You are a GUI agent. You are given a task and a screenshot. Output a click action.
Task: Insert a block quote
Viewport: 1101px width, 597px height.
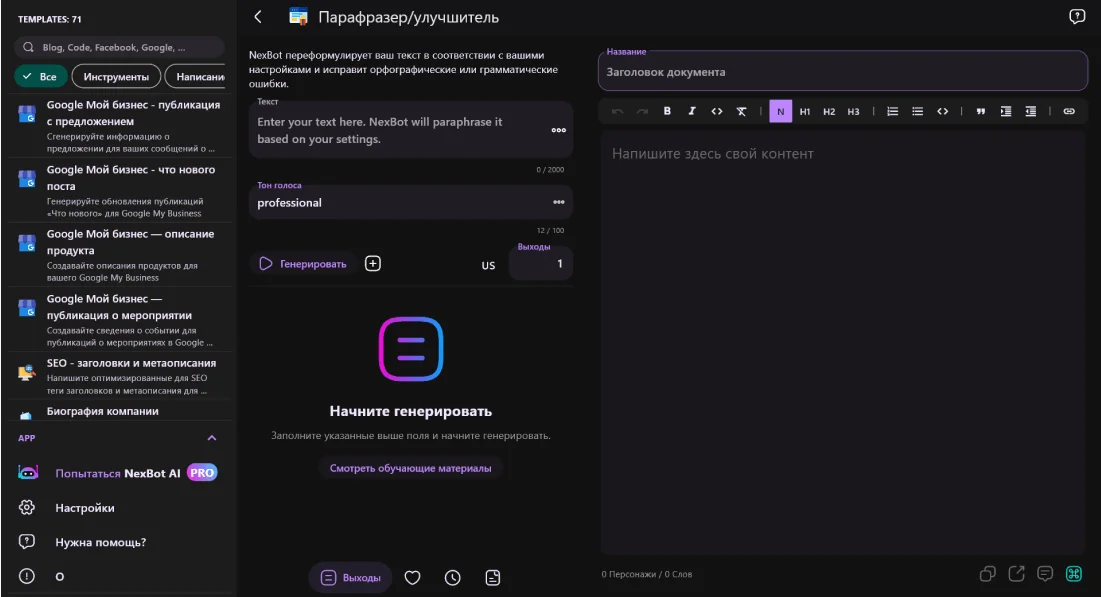click(981, 111)
